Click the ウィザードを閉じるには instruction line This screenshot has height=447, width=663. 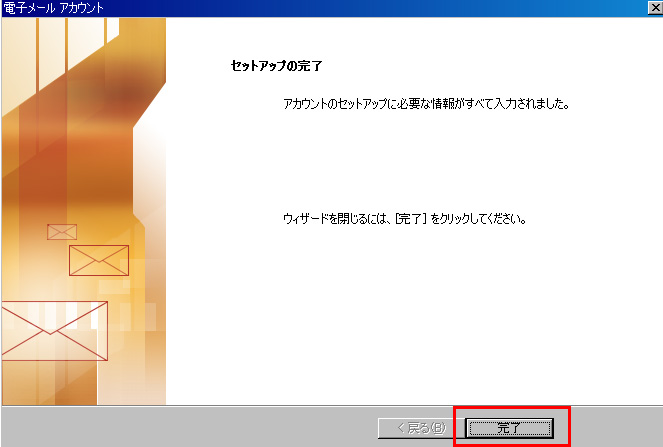click(405, 219)
